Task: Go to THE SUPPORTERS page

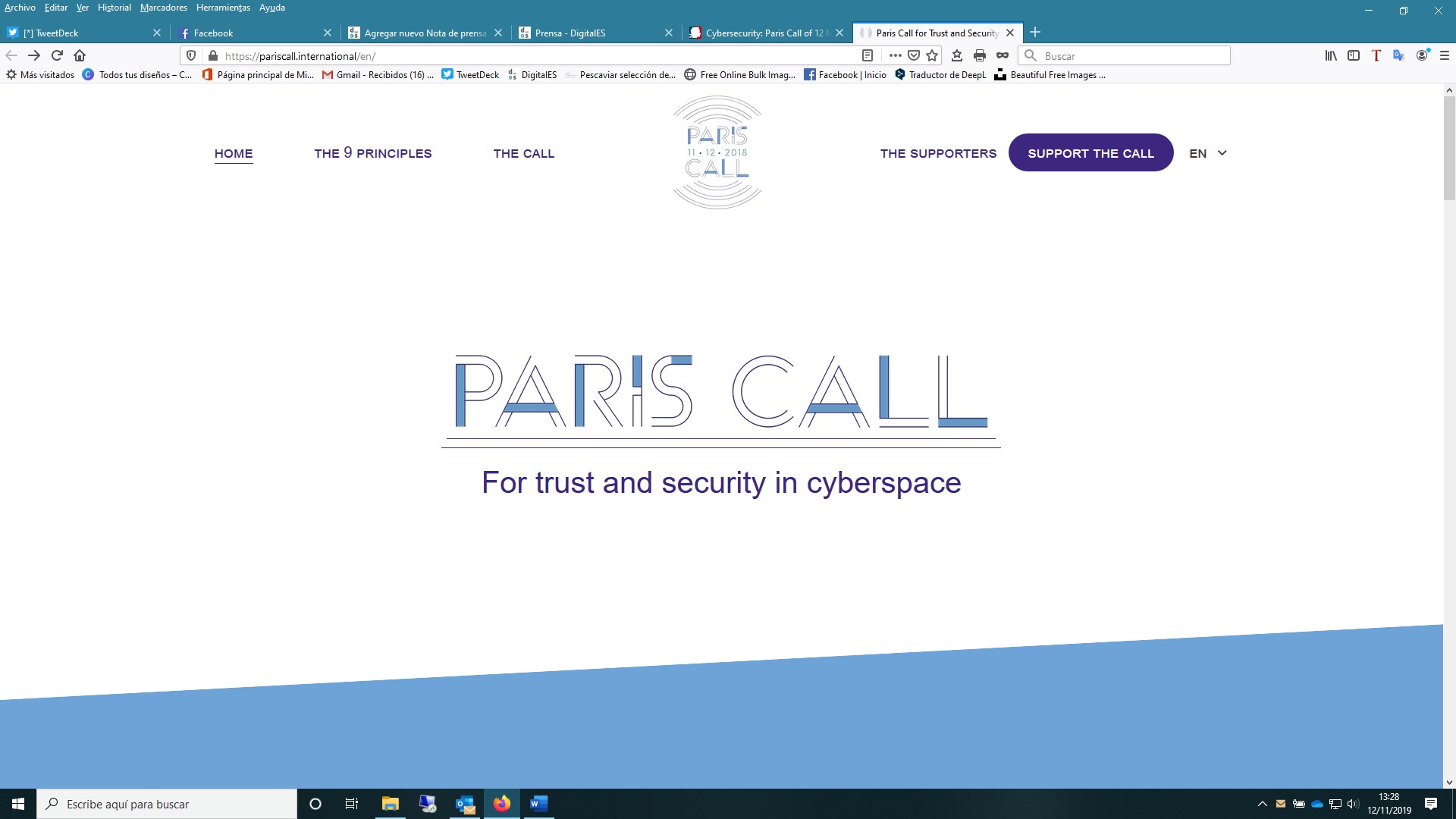Action: (x=938, y=153)
